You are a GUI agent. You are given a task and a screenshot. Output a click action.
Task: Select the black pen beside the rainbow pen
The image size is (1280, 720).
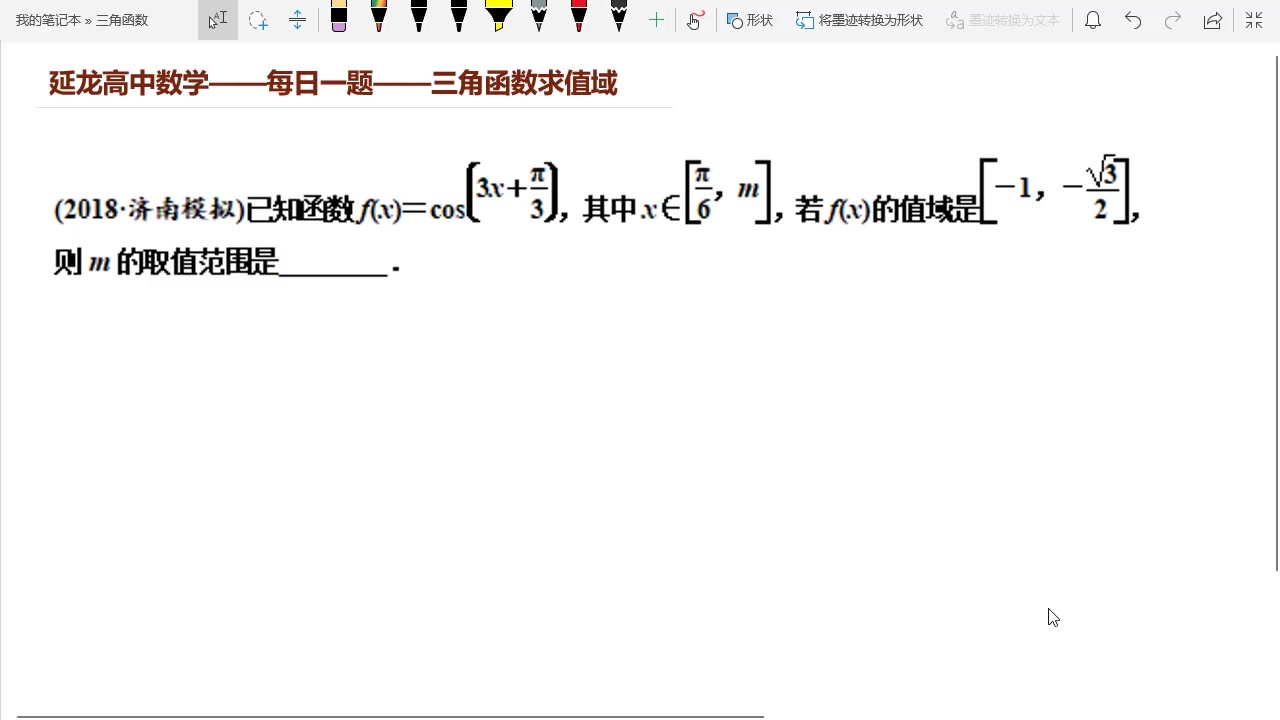(419, 17)
